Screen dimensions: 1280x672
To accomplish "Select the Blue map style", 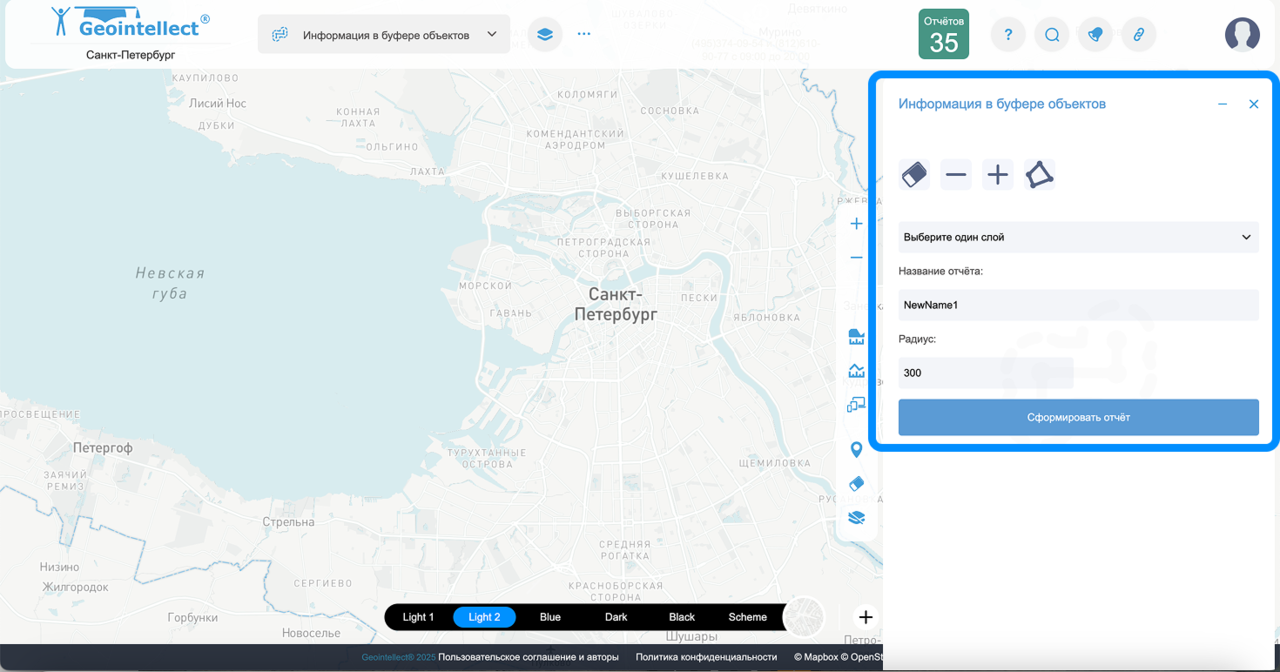I will coord(550,617).
